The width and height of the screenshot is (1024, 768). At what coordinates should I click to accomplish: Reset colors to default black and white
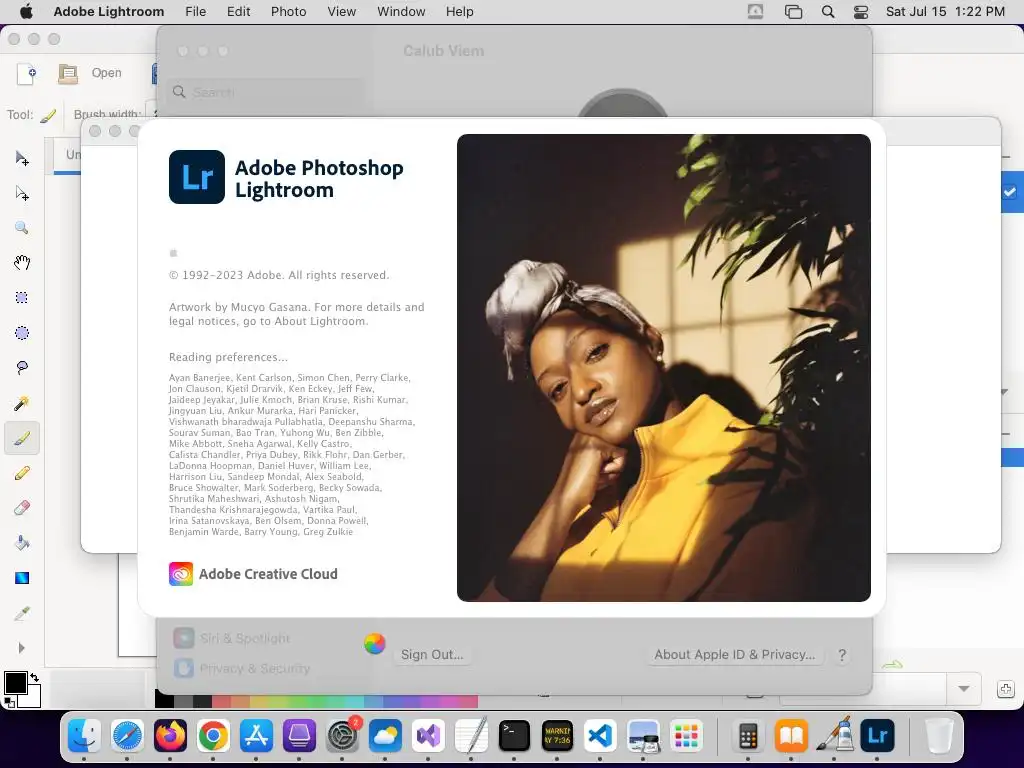[8, 703]
